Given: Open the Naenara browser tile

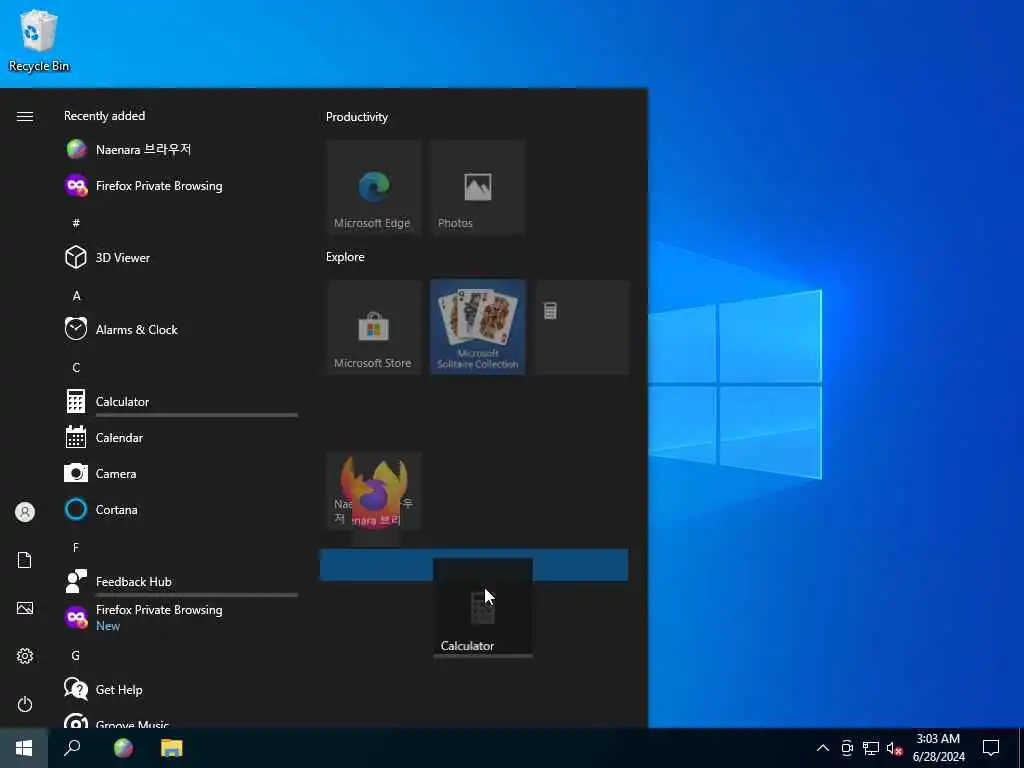Looking at the screenshot, I should point(374,491).
